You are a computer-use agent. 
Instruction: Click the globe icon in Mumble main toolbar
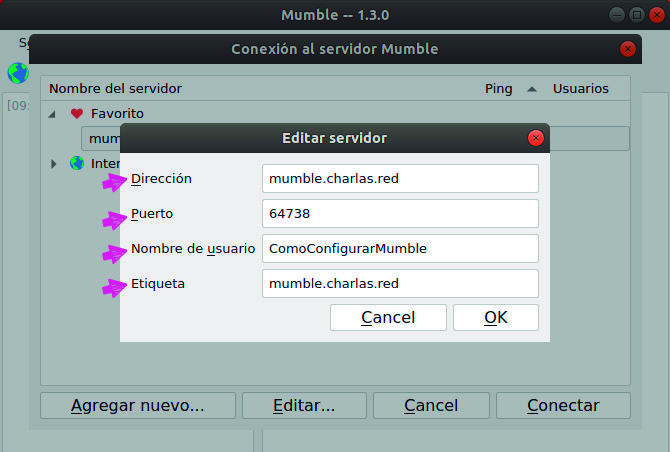(x=18, y=73)
